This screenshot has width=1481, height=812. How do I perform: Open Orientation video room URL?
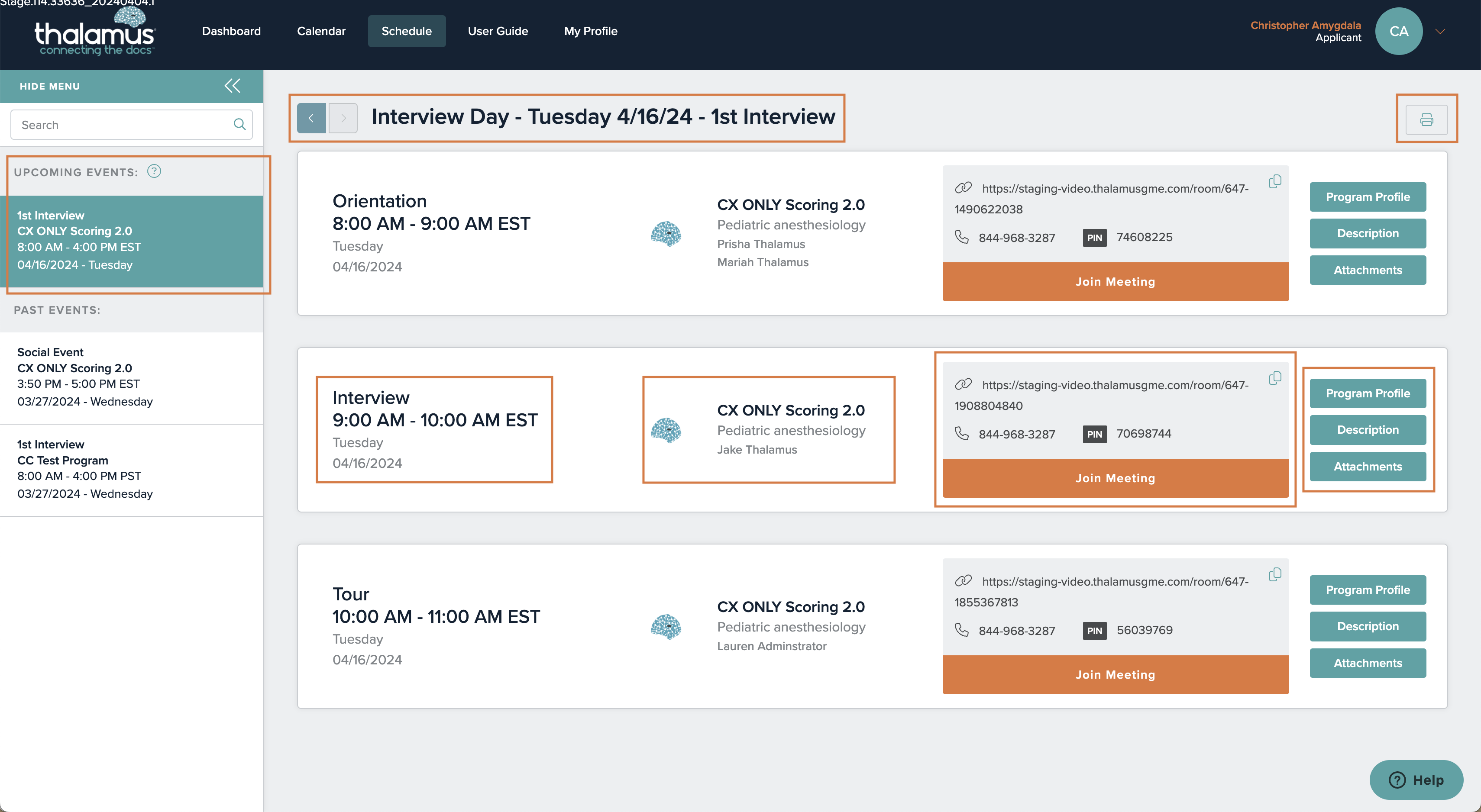(x=1101, y=199)
